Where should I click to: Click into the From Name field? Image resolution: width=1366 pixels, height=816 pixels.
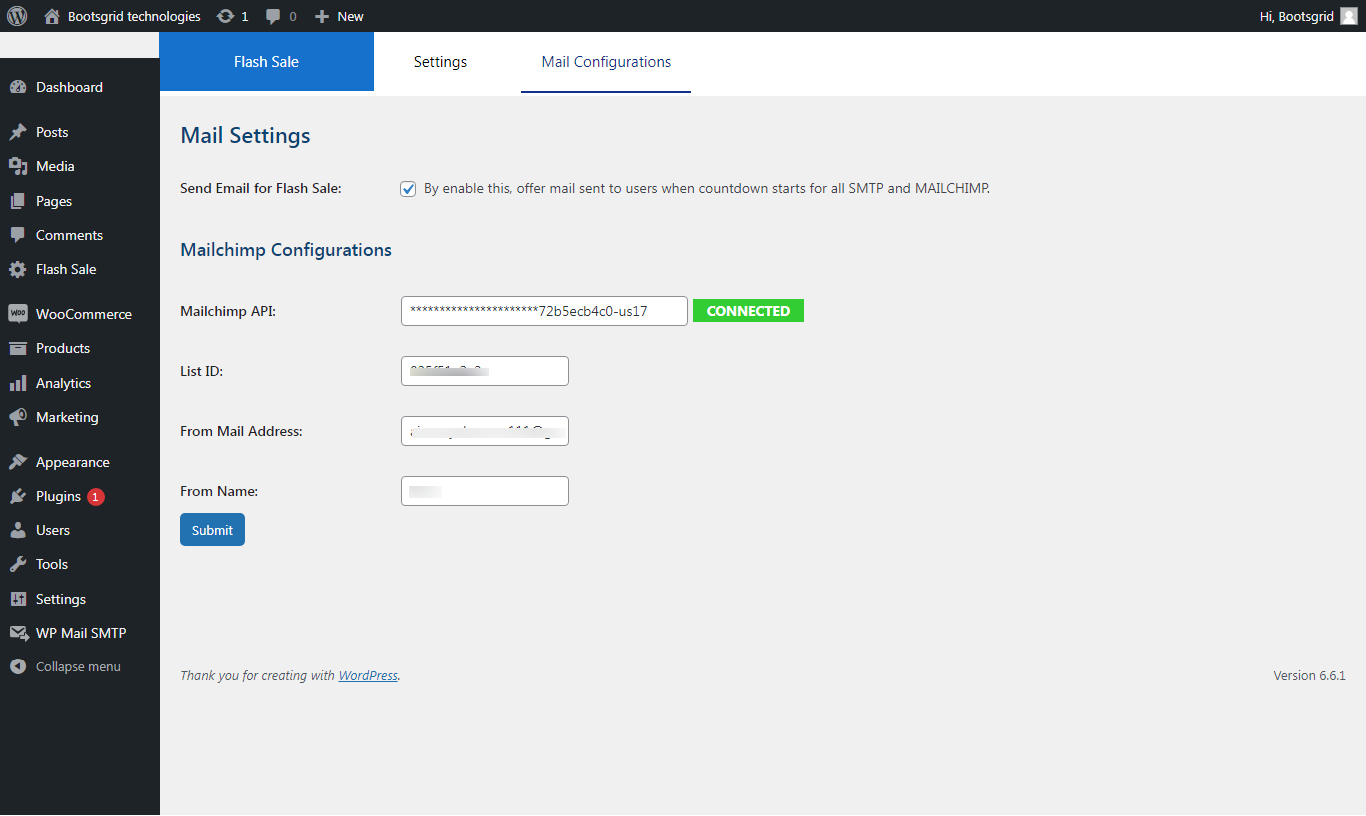tap(485, 491)
